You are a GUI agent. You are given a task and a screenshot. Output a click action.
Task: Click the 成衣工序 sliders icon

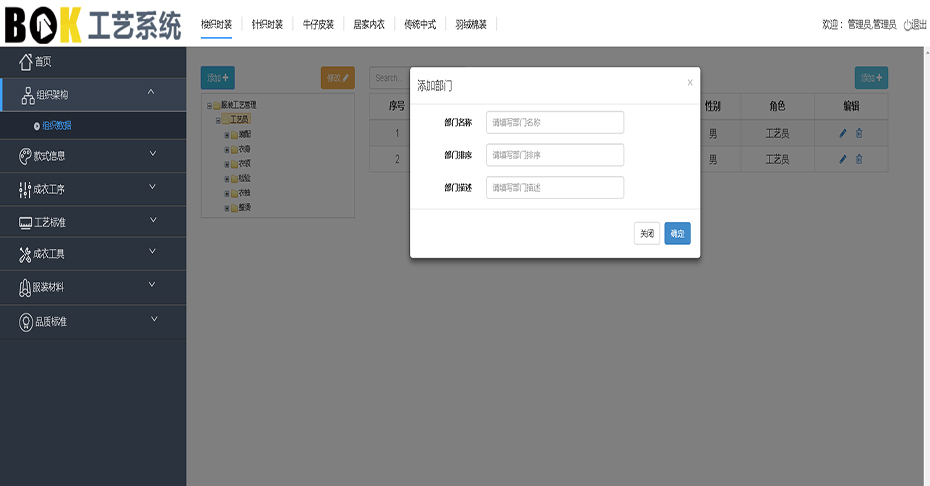pyautogui.click(x=25, y=189)
